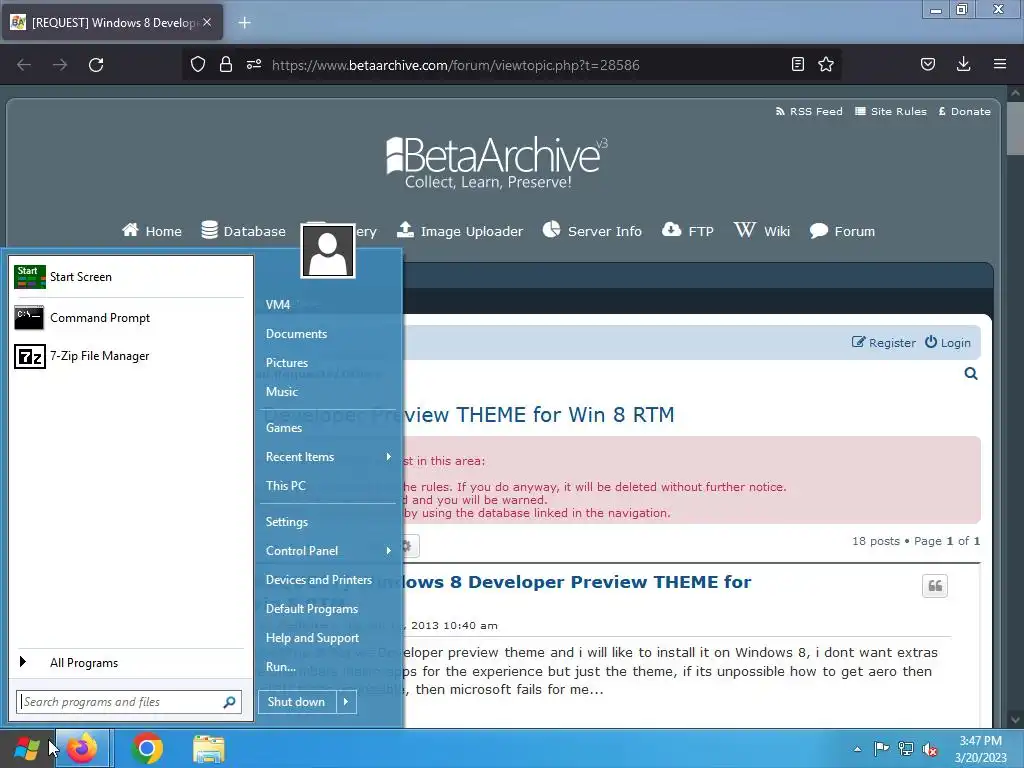The width and height of the screenshot is (1024, 768).
Task: Launch 7-Zip File Manager
Action: click(x=130, y=356)
